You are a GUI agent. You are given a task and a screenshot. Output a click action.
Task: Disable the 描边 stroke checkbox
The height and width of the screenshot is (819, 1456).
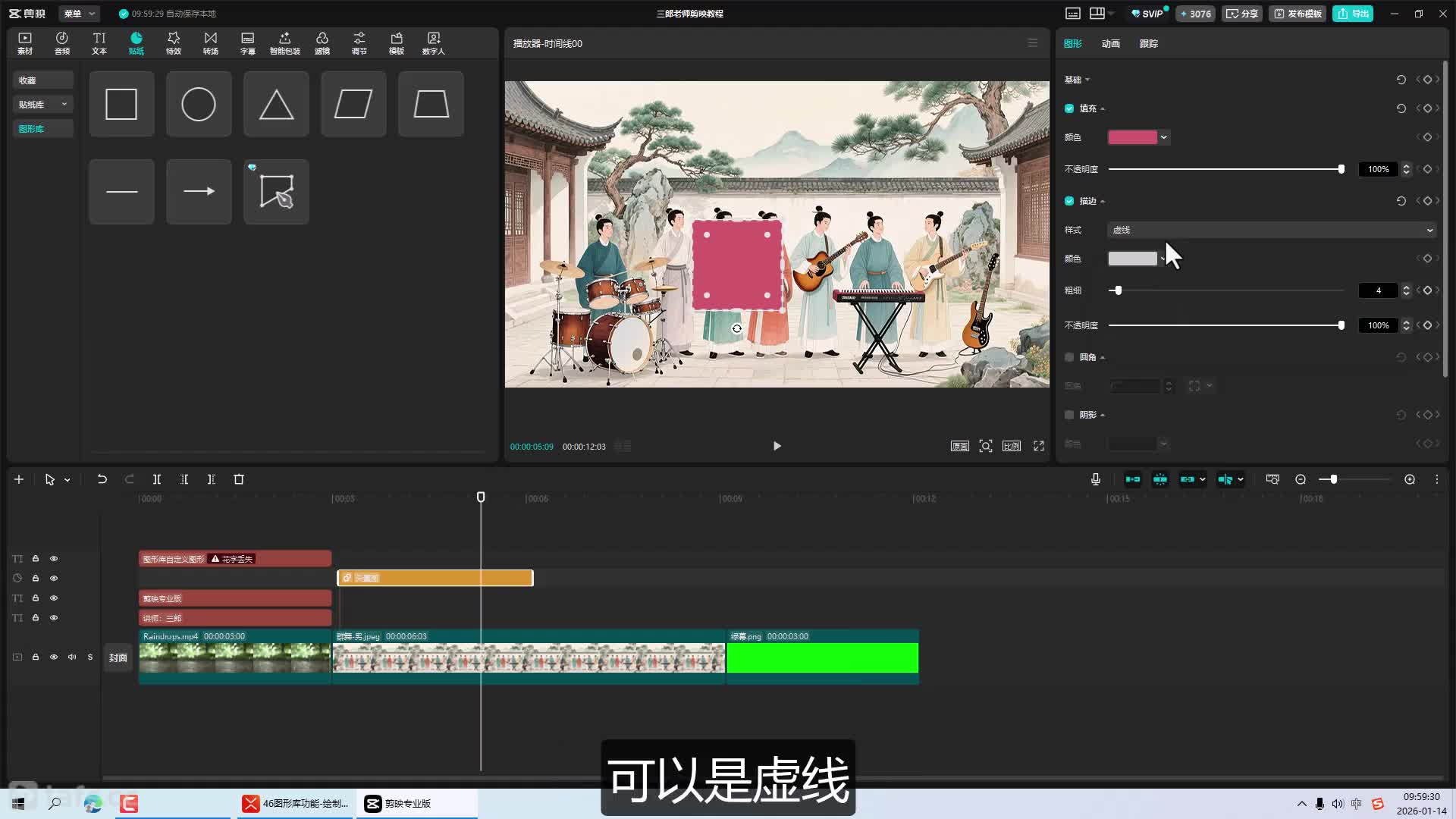[x=1069, y=201]
